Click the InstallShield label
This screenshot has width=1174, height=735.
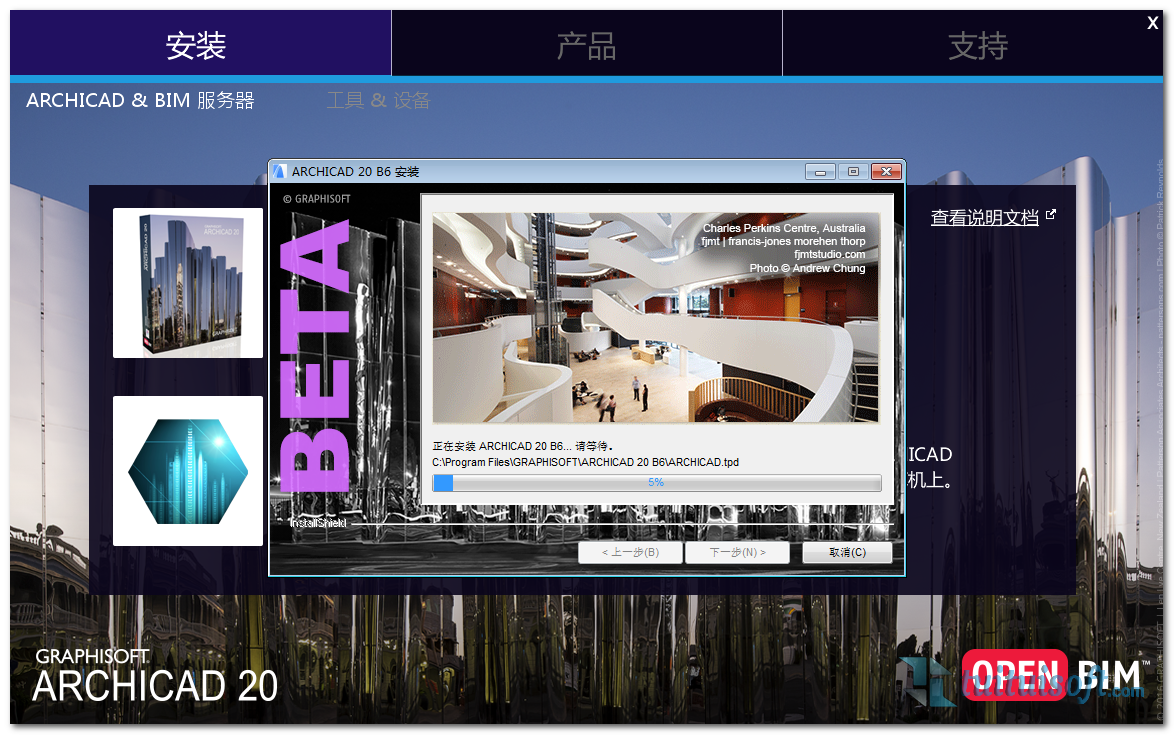coord(318,523)
